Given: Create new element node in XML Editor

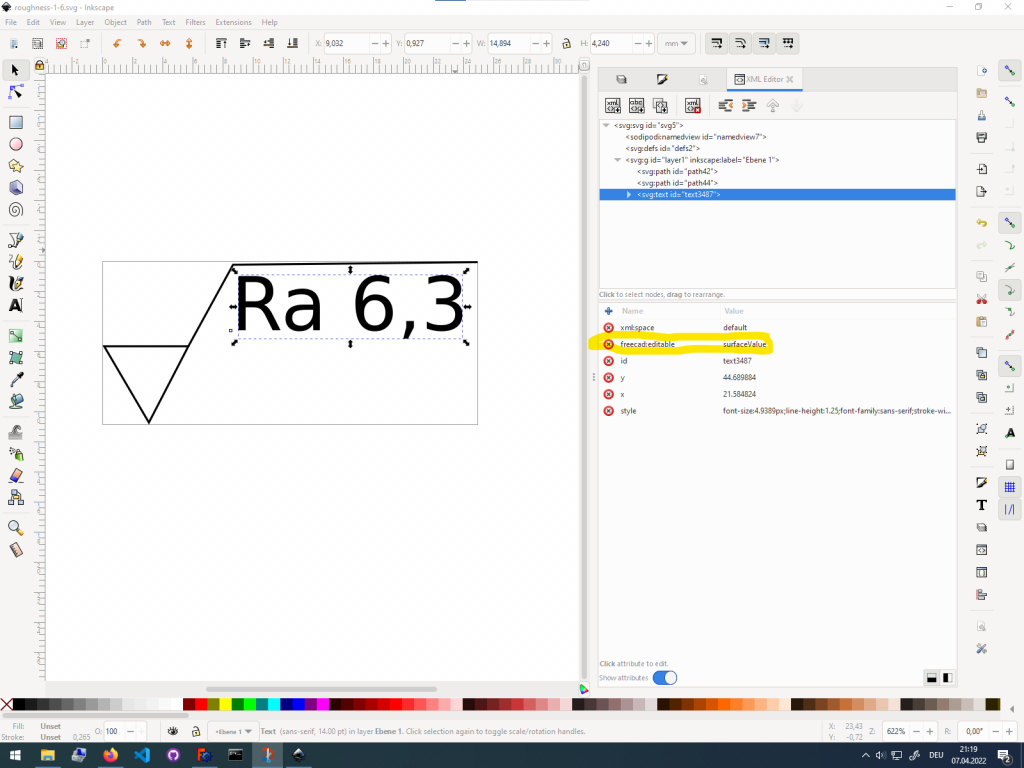Looking at the screenshot, I should click(613, 105).
